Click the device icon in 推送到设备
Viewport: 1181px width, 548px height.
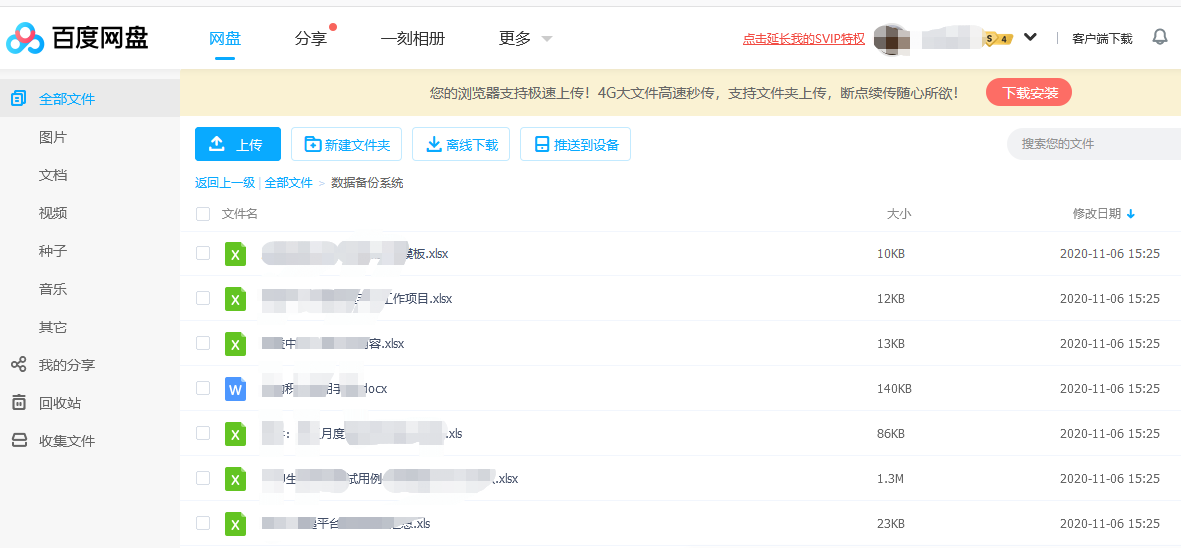click(542, 144)
